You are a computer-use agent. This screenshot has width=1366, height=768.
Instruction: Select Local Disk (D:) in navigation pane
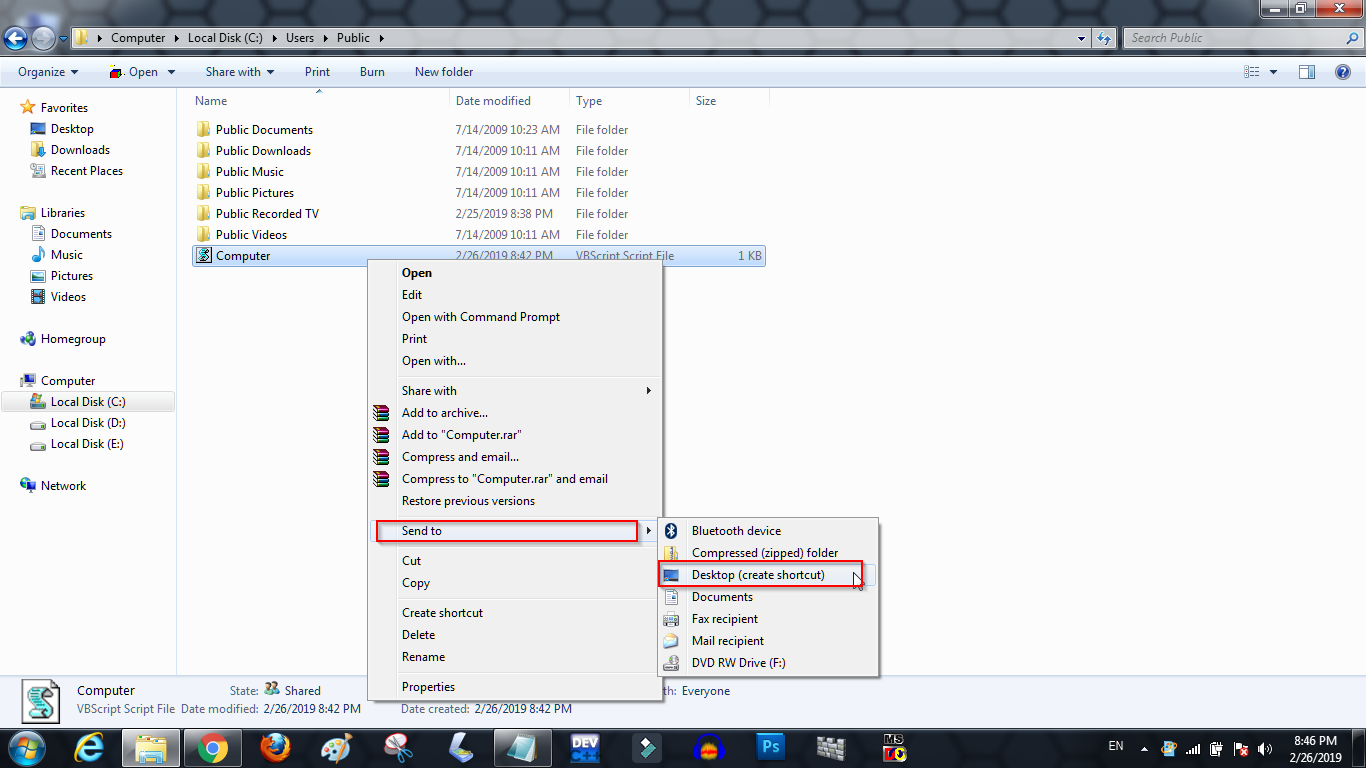point(88,423)
